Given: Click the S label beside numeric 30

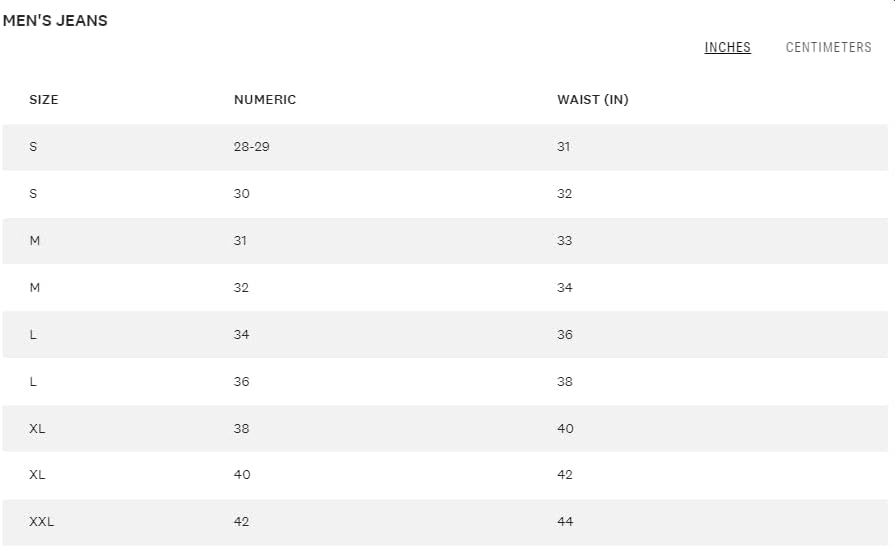Looking at the screenshot, I should (x=33, y=194).
